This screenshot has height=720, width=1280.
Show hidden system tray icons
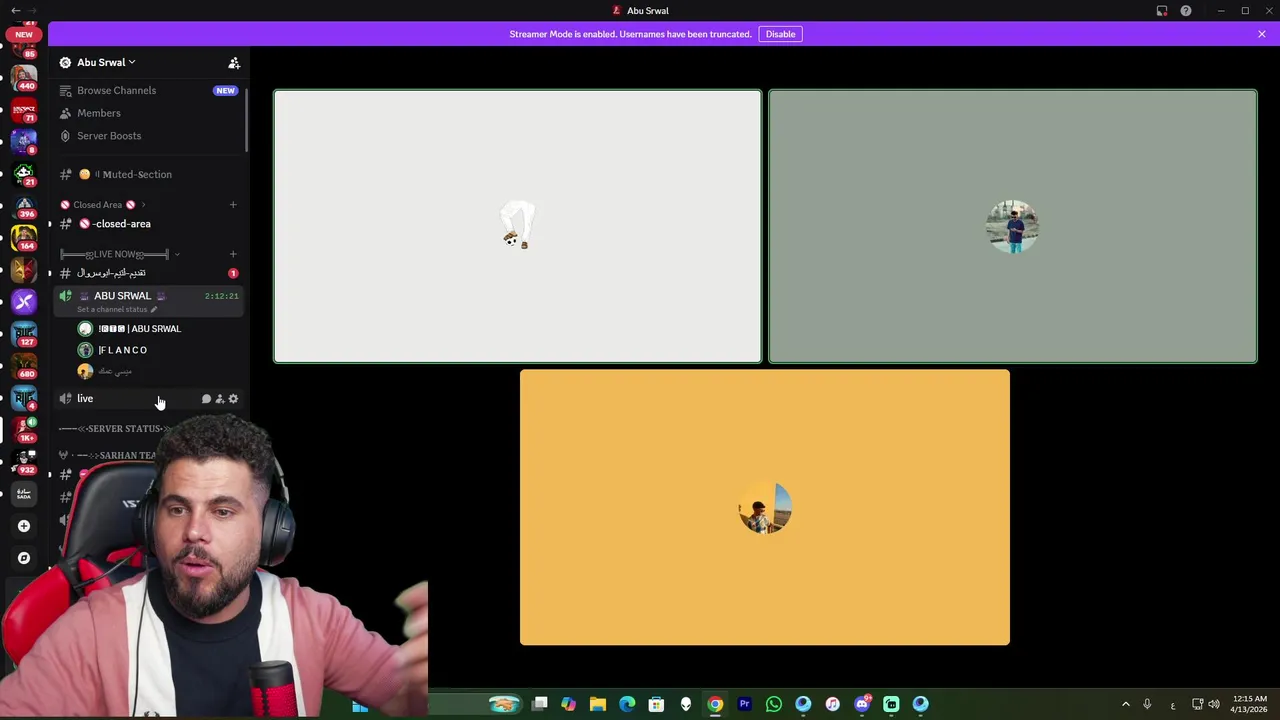pos(1126,704)
